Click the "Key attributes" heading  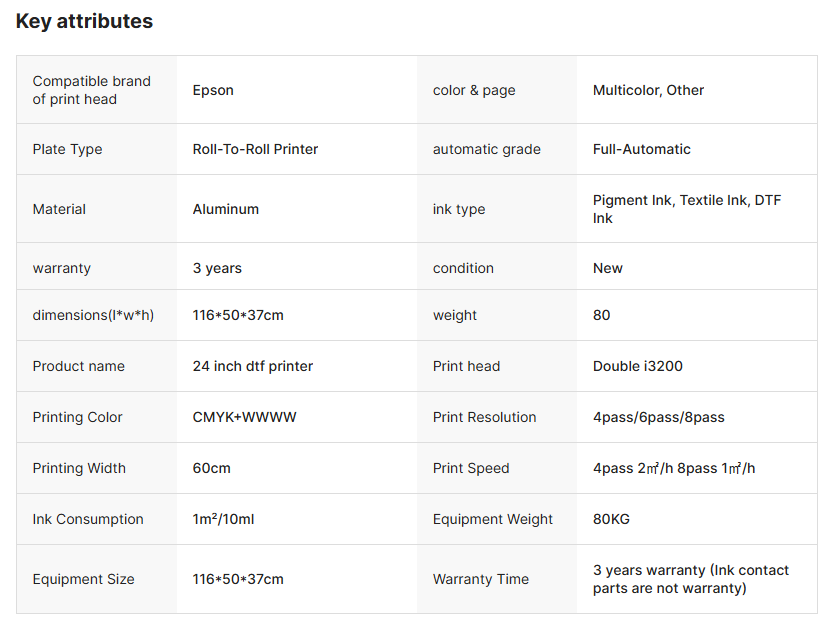(84, 21)
